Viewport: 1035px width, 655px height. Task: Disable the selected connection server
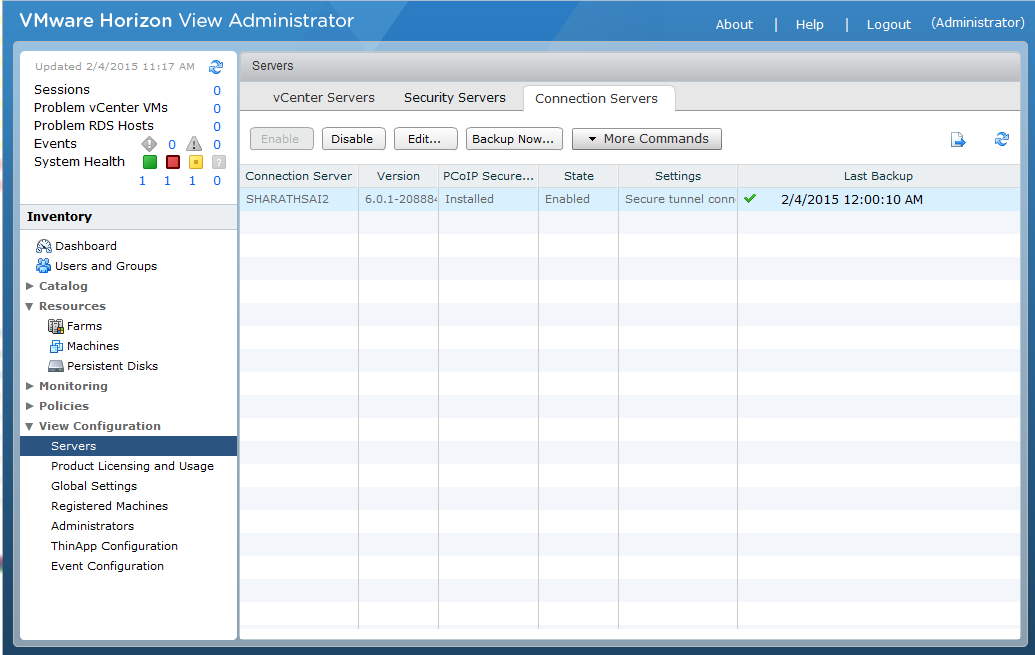353,138
